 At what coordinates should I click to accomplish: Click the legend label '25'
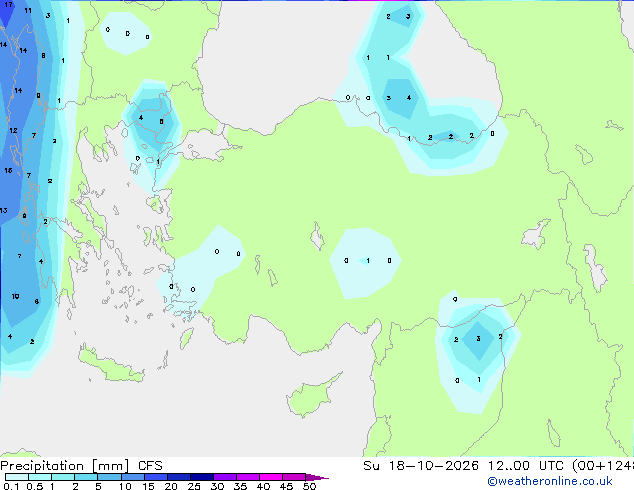point(194,486)
